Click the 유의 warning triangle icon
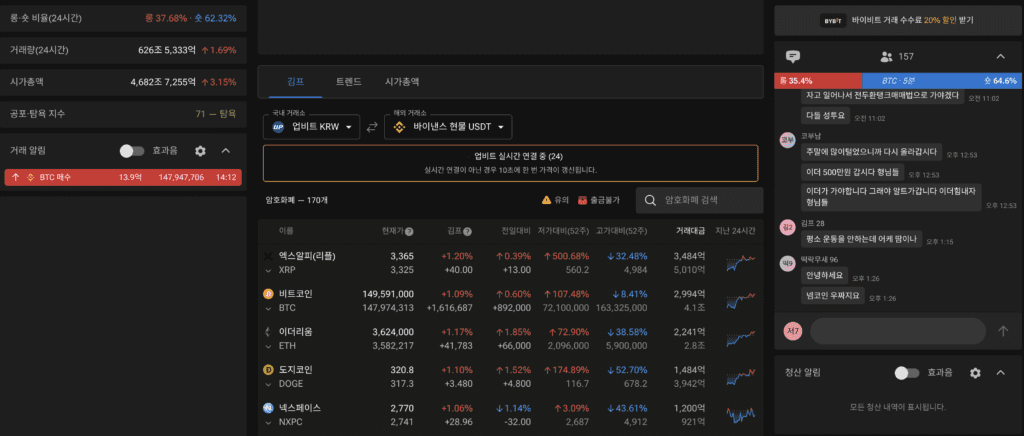Screen dimensions: 1024x436 (546, 200)
